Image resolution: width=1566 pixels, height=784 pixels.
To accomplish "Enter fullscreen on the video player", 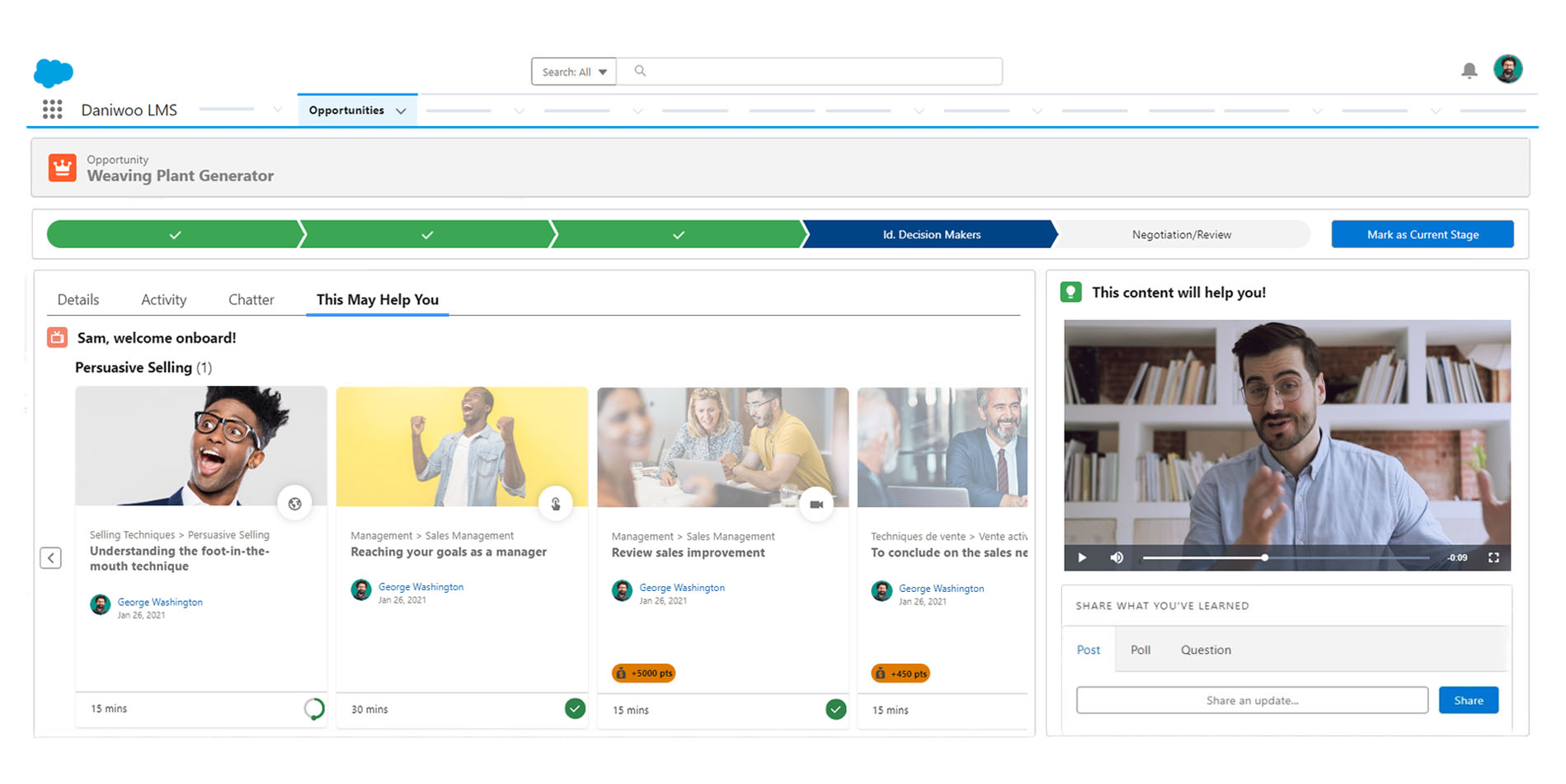I will (1494, 557).
